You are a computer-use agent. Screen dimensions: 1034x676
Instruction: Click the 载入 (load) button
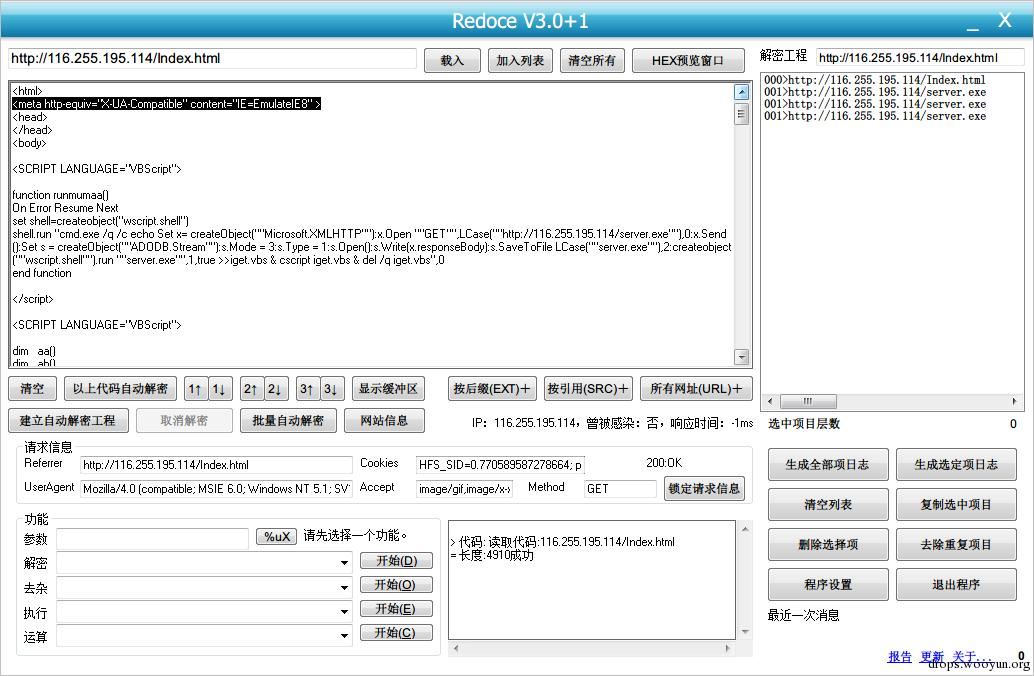point(452,61)
